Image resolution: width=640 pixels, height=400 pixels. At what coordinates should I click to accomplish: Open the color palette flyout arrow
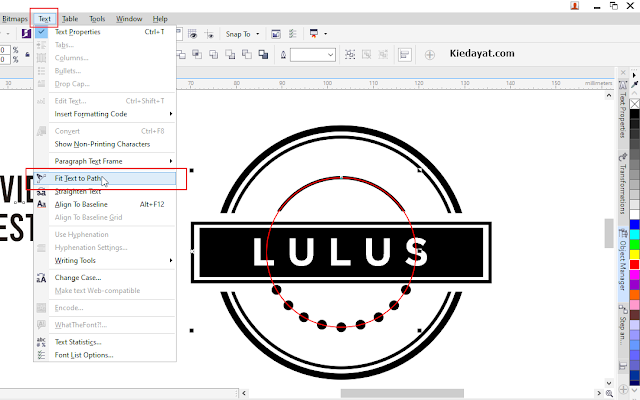coord(634,75)
